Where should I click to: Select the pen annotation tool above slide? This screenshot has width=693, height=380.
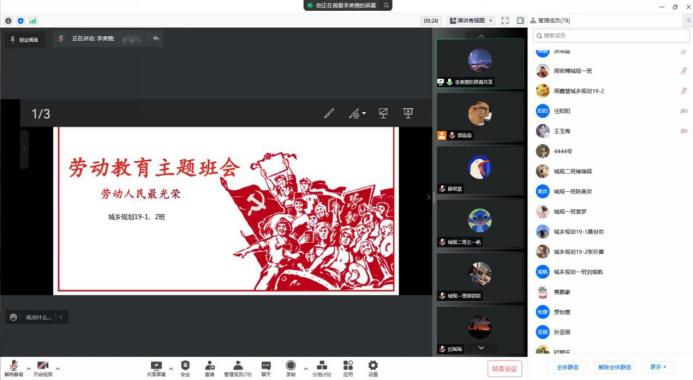(x=329, y=114)
